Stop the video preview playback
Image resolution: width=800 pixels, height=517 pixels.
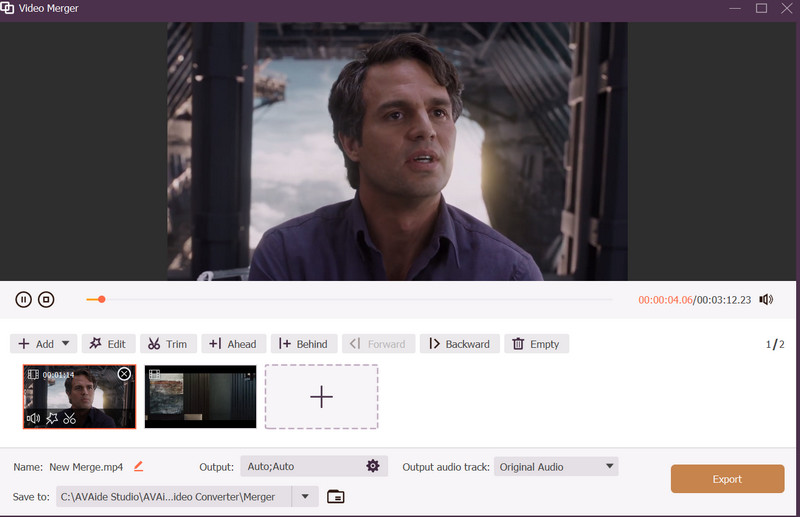(46, 300)
